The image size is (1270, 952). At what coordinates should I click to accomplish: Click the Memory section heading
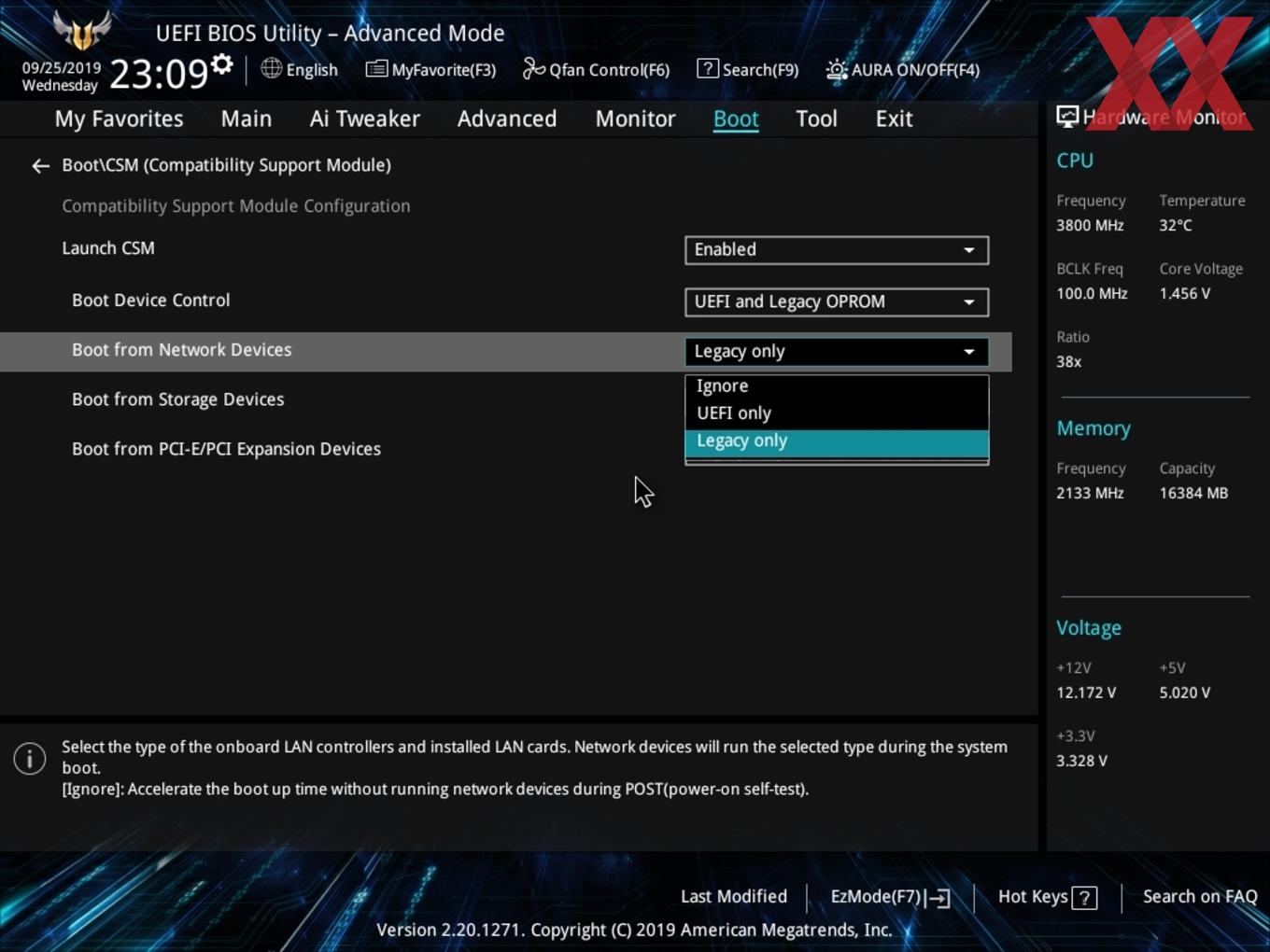[x=1094, y=429]
